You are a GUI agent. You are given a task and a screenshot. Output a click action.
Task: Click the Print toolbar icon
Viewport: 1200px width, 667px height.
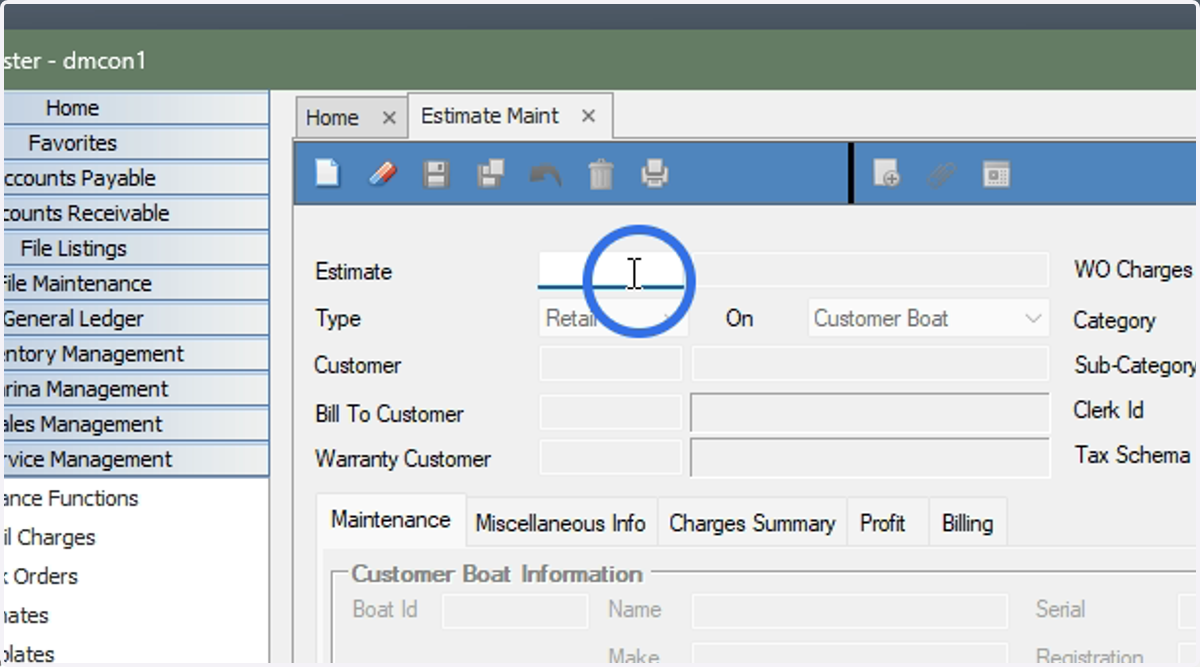[x=654, y=174]
